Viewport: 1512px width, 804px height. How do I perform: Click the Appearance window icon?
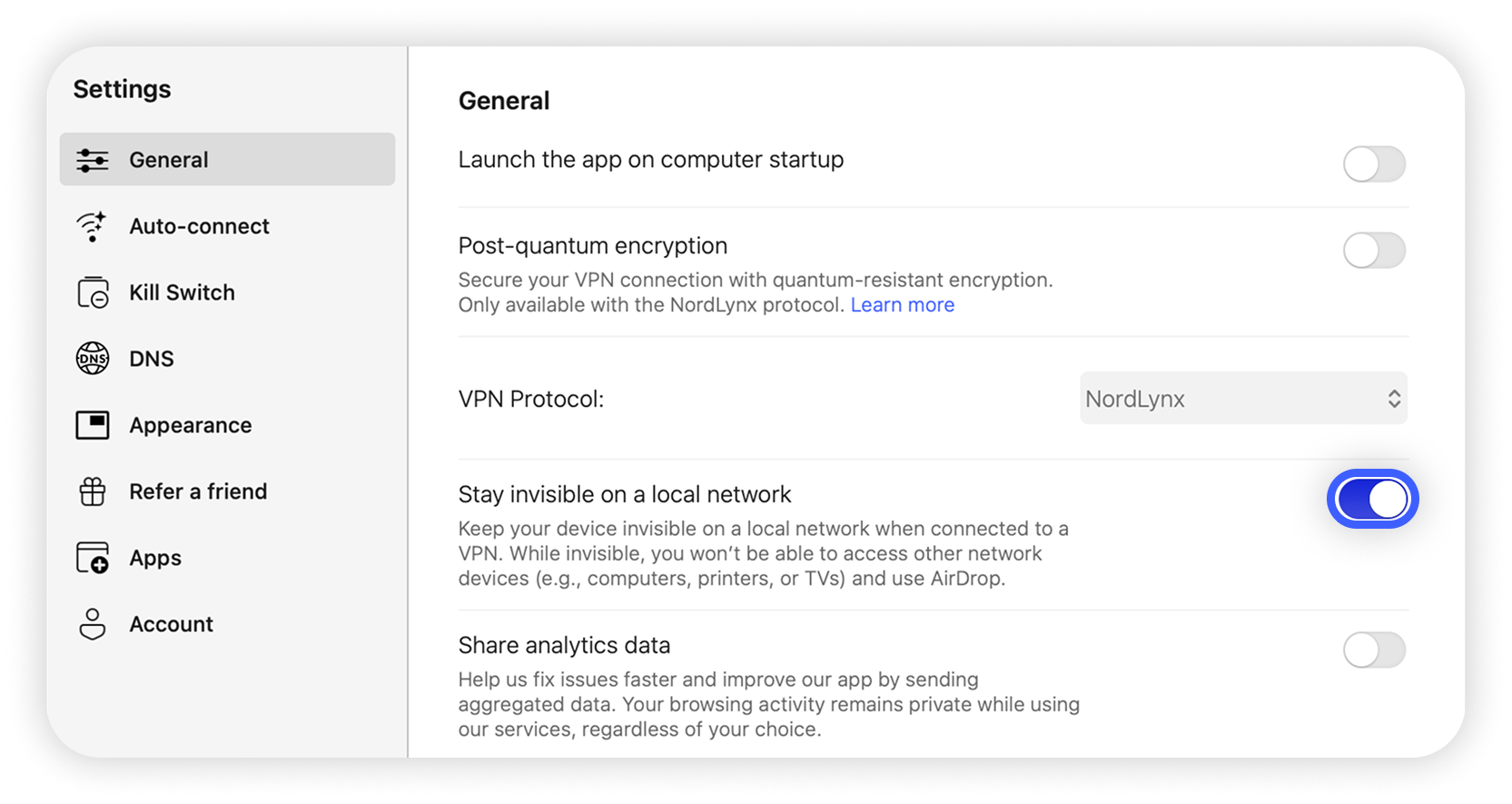tap(93, 425)
